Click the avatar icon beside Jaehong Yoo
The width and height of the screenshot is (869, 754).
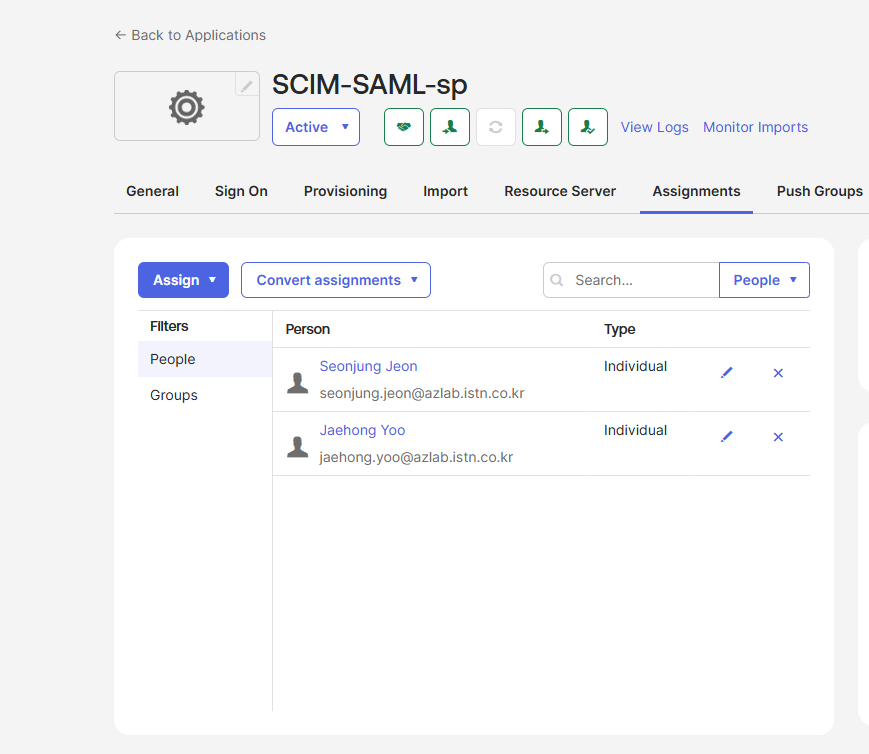point(298,447)
